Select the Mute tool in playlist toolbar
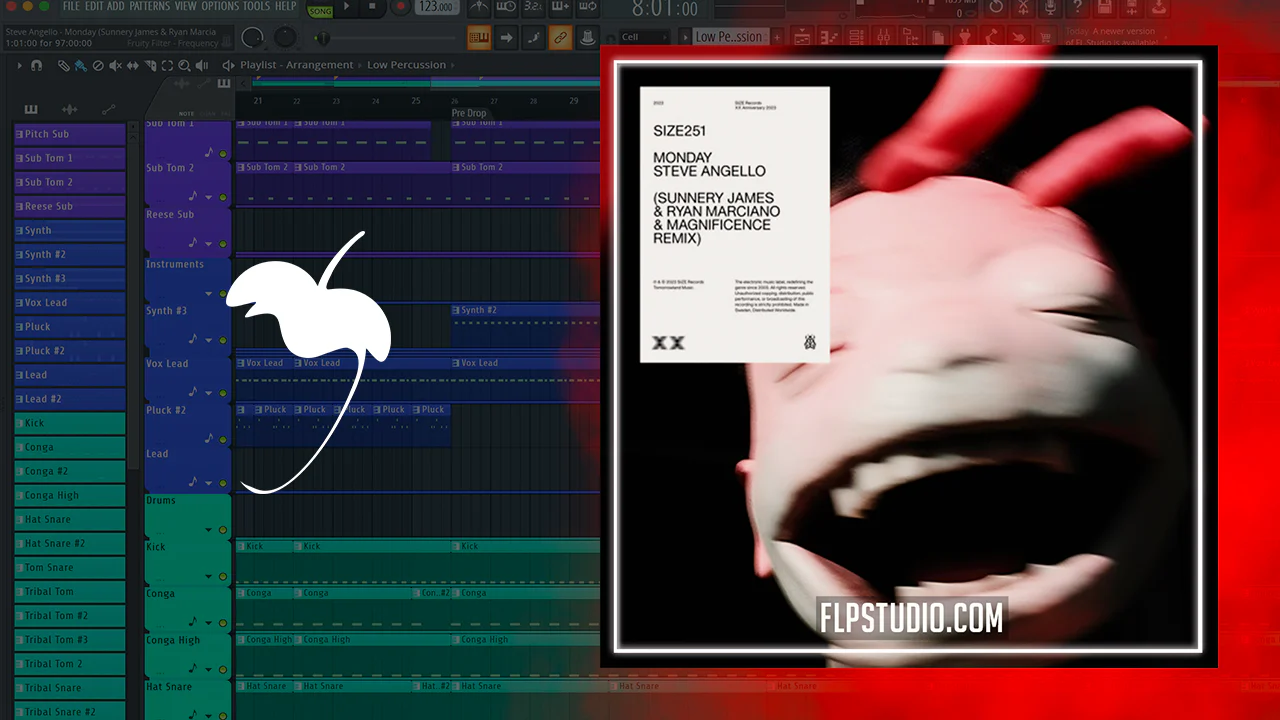Viewport: 1280px width, 720px height. [115, 65]
